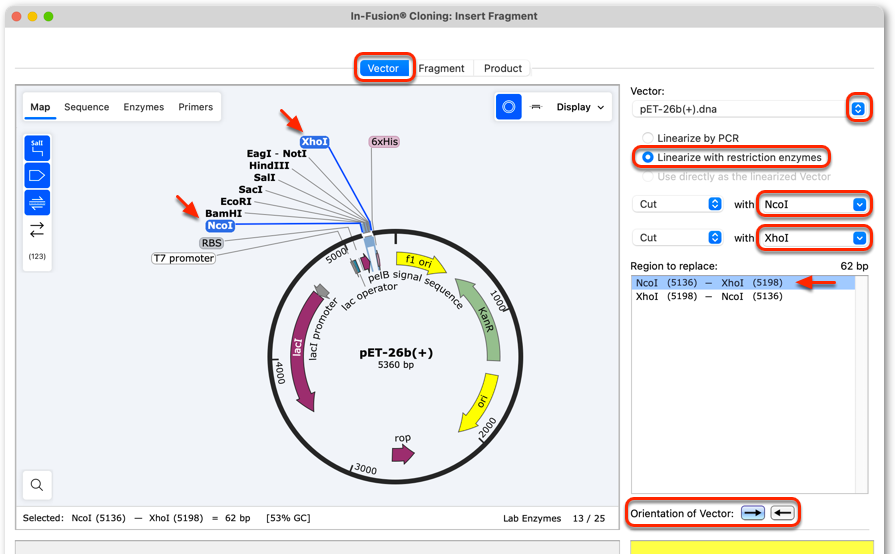Click the EcoRI enzyme site label
Image resolution: width=895 pixels, height=554 pixels.
236,201
